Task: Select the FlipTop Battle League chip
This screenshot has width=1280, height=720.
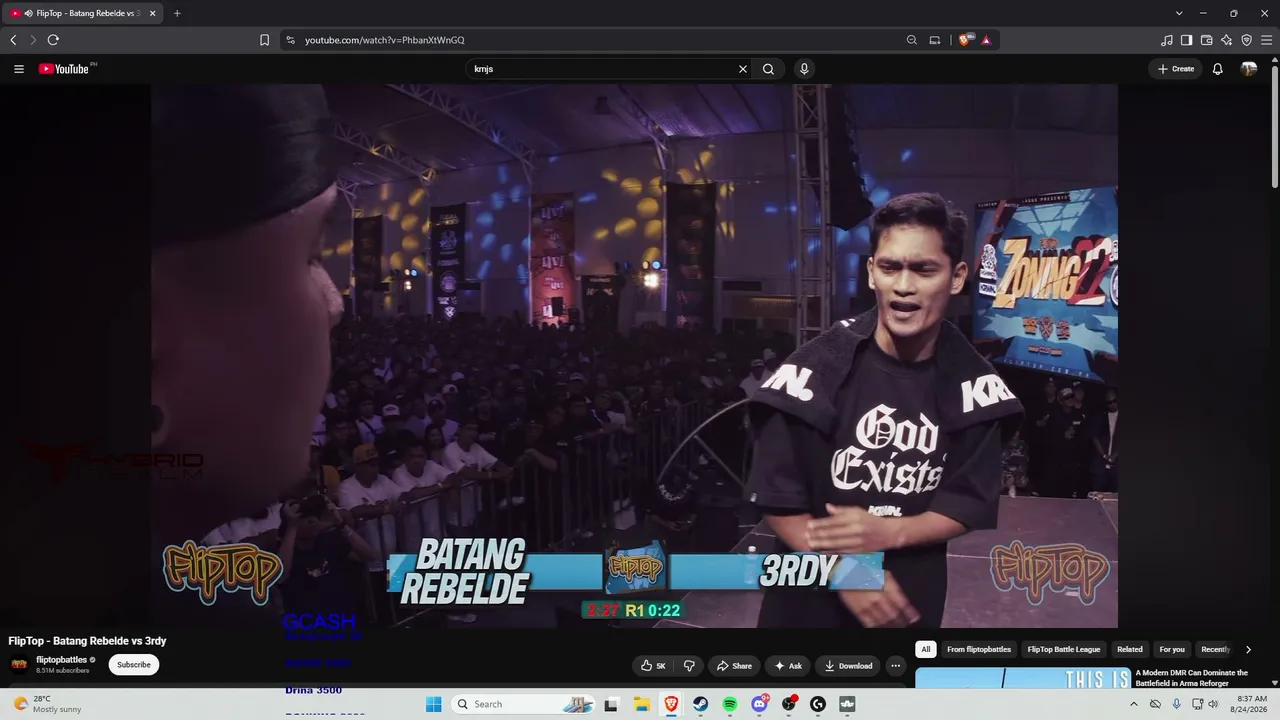Action: (x=1064, y=649)
